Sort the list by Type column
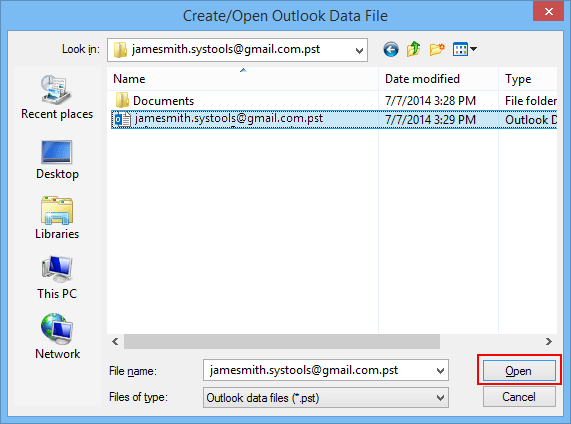Screen dimensions: 571x424 click(528, 79)
